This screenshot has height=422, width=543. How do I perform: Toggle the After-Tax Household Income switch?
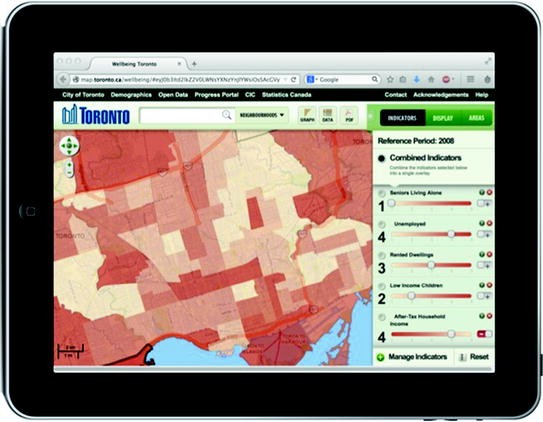[484, 334]
